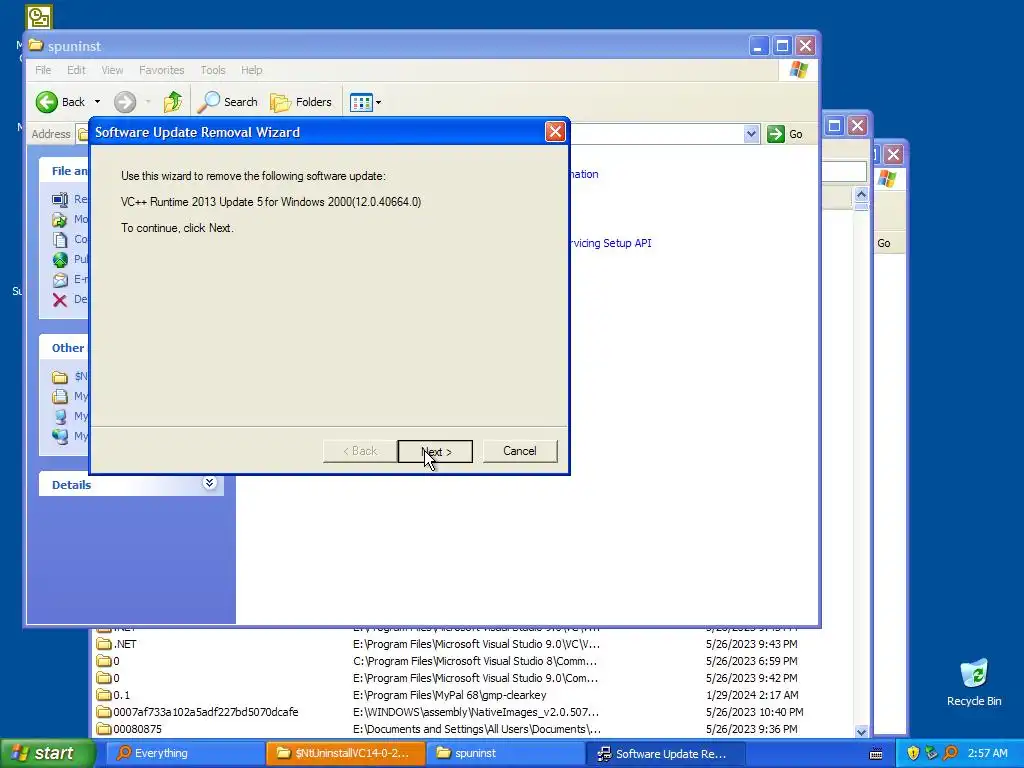The image size is (1024, 768).
Task: Open the Tools menu
Action: pyautogui.click(x=213, y=70)
